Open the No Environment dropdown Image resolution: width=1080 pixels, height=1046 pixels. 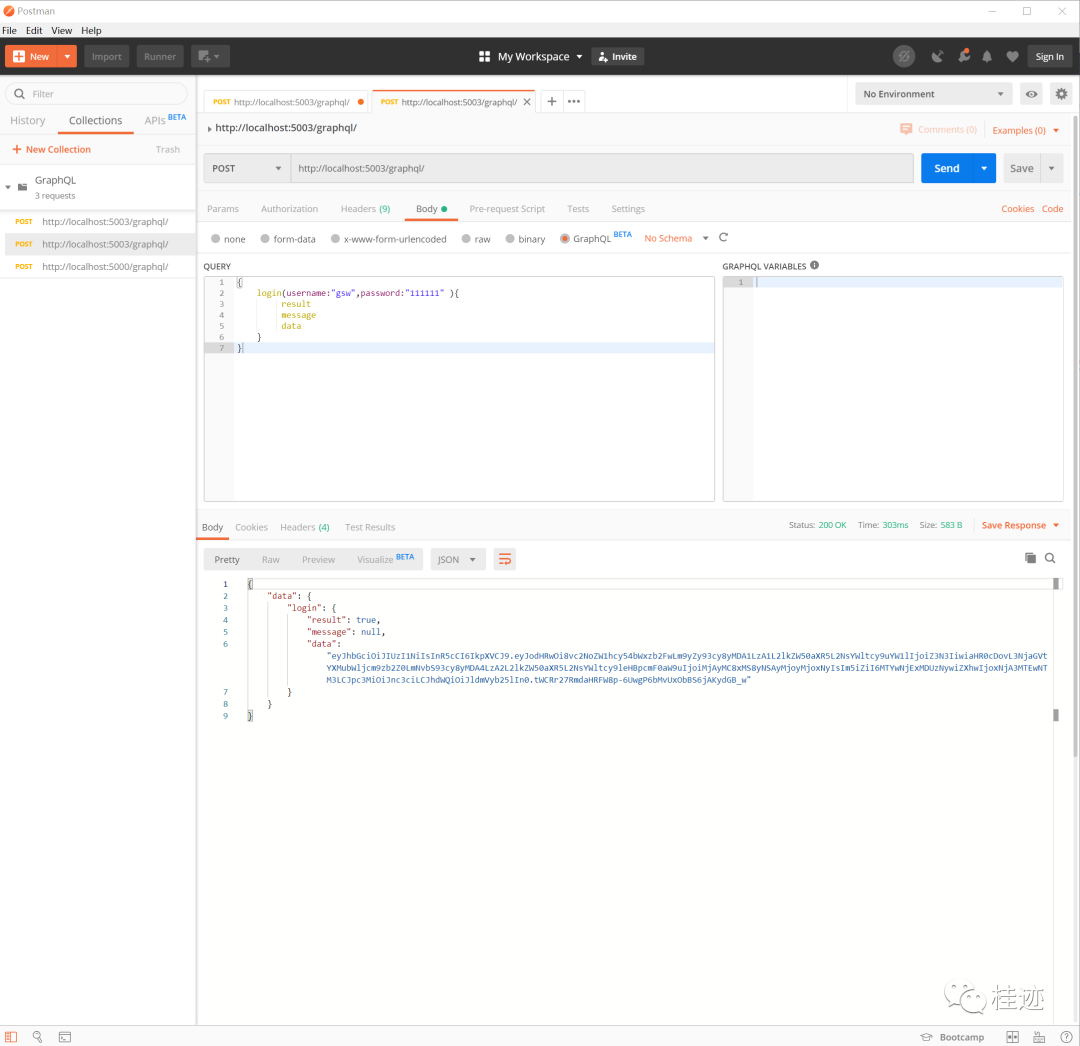pos(933,94)
